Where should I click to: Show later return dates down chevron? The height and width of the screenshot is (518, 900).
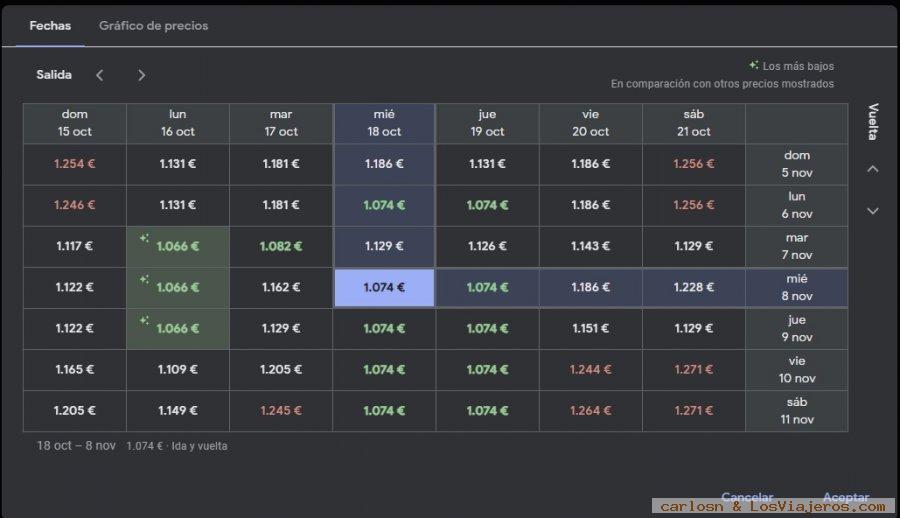872,211
